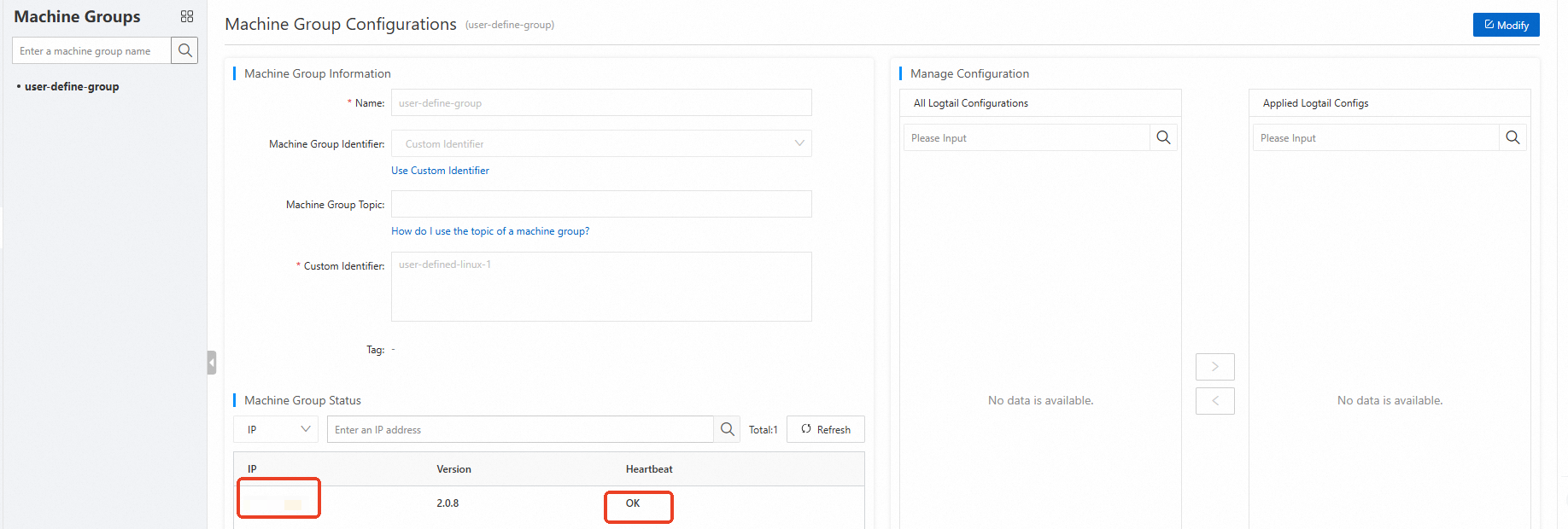Click the Manage Configuration section heading
Screen dimensions: 1568x529
coord(969,73)
